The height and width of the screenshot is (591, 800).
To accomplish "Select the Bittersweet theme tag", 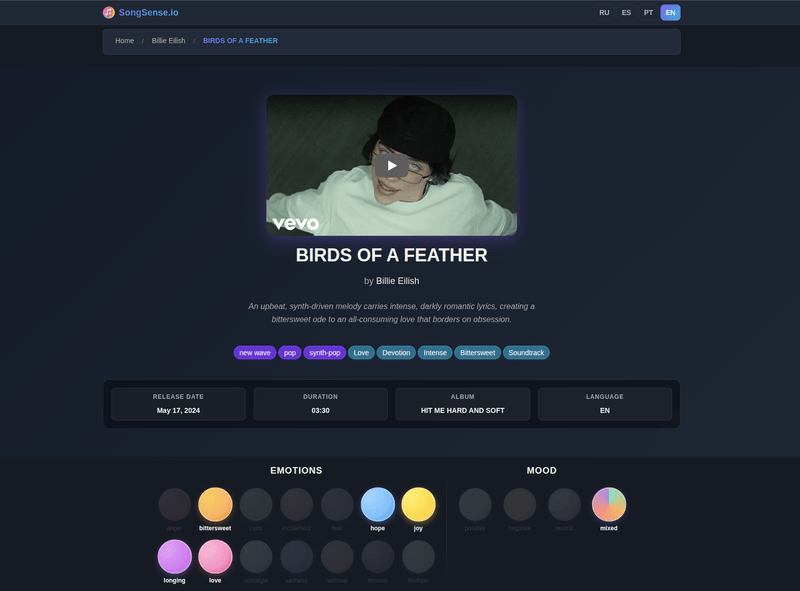I will pos(478,353).
